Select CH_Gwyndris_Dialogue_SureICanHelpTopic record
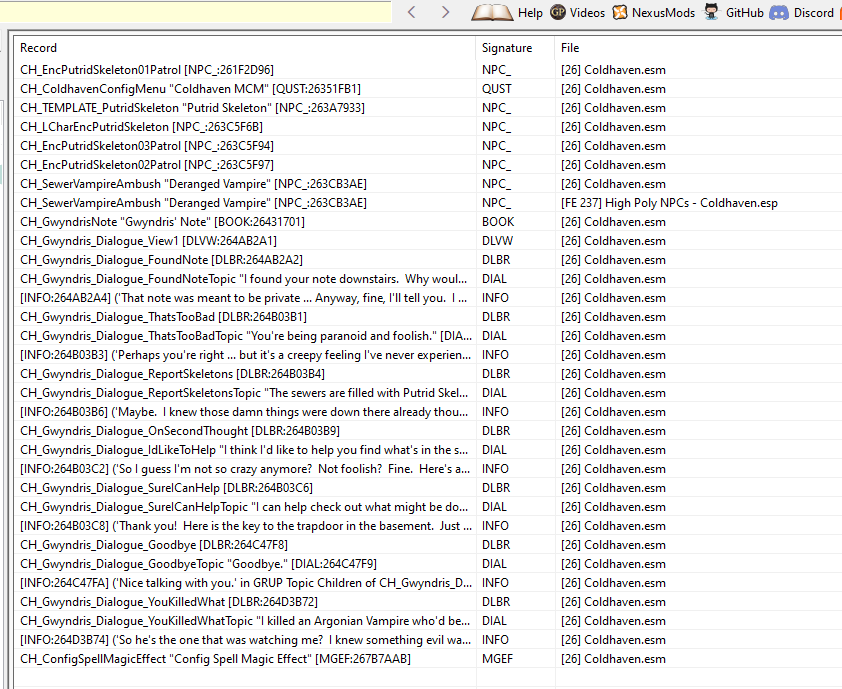The image size is (842, 689). click(x=244, y=507)
